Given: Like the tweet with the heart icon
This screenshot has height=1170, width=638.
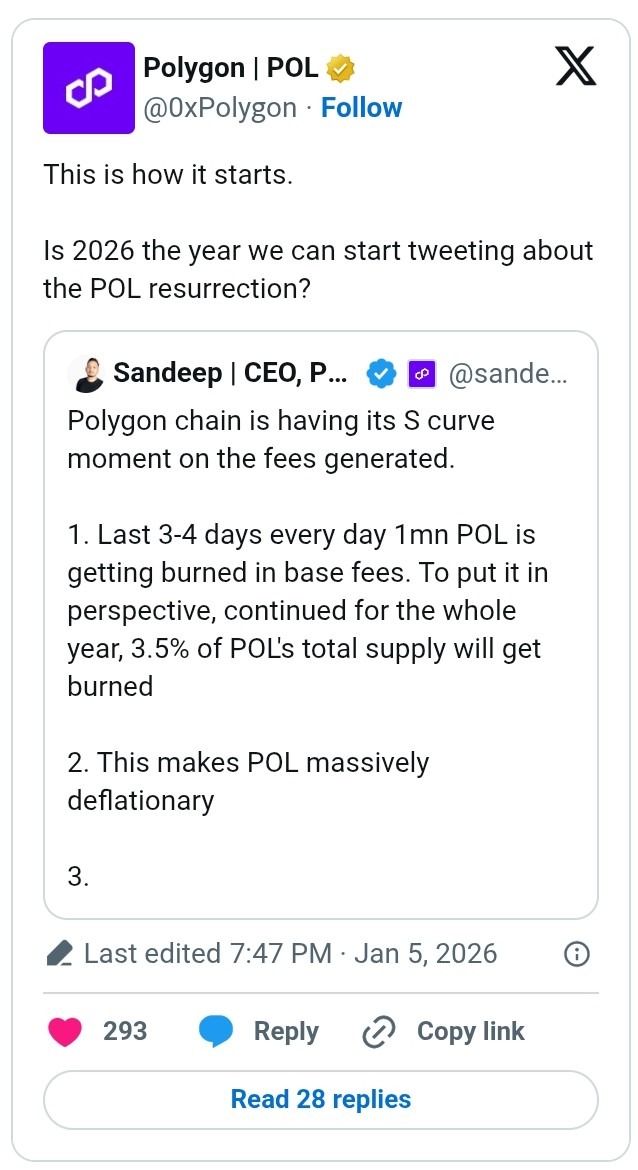Looking at the screenshot, I should click(x=66, y=1032).
